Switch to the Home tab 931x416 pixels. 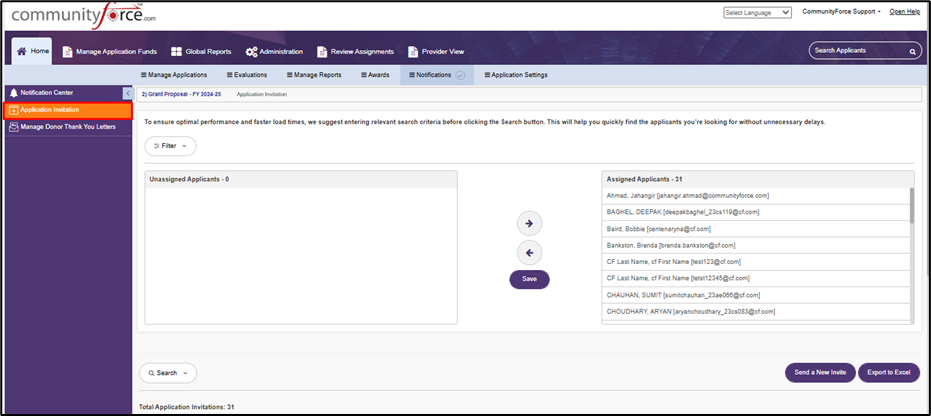[32, 52]
